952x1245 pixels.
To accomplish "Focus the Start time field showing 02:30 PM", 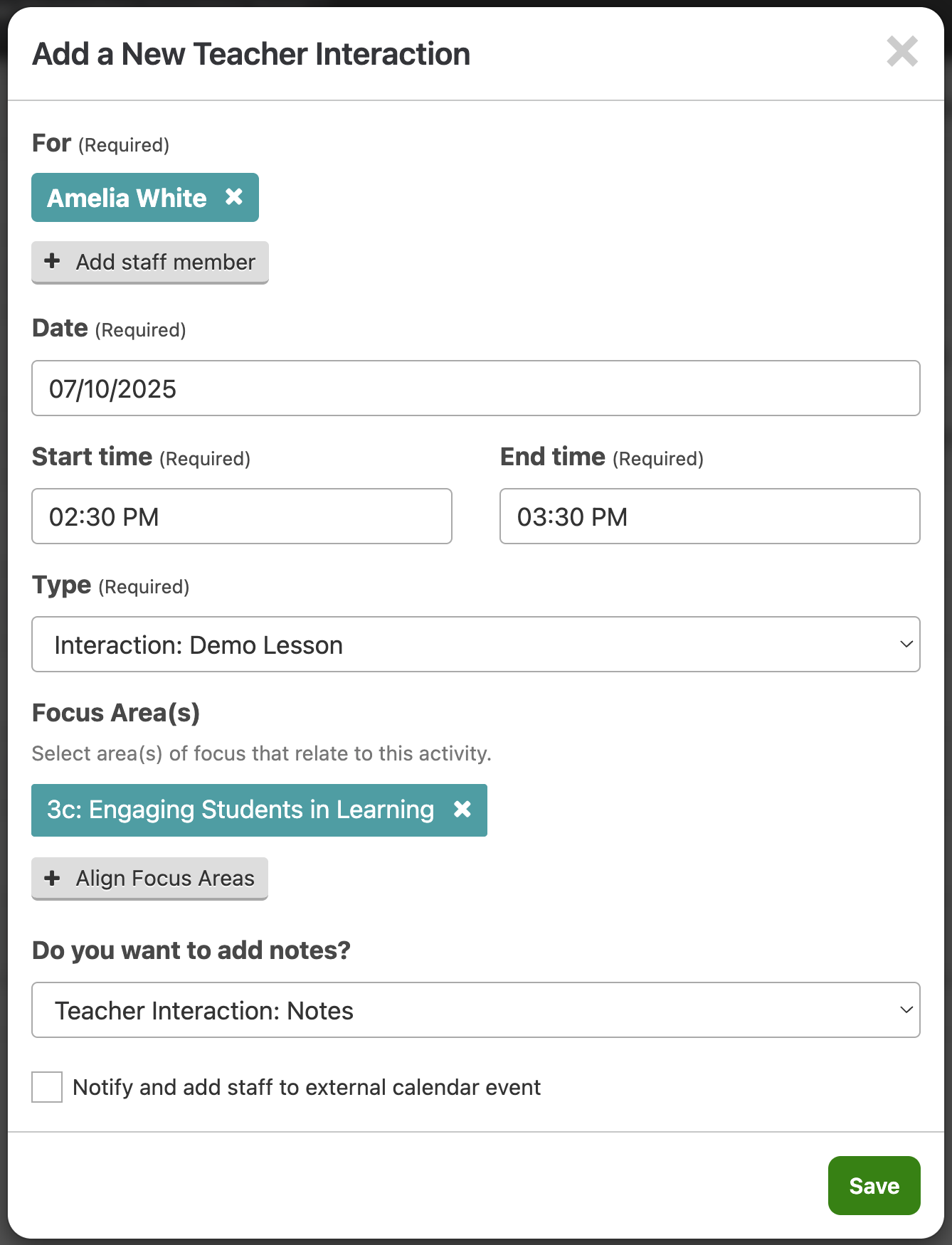I will [242, 516].
